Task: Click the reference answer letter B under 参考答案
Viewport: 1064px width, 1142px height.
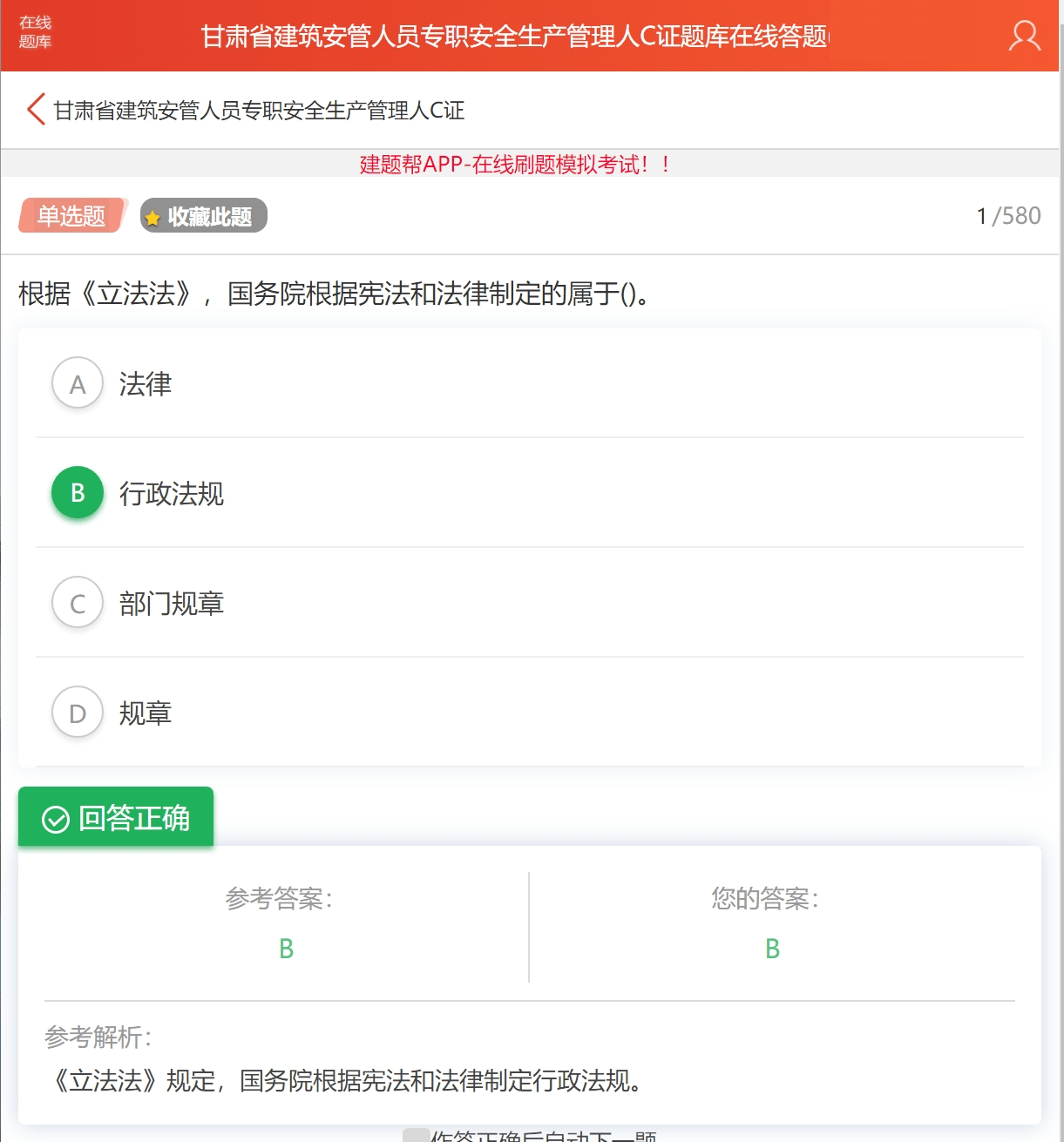Action: click(286, 949)
